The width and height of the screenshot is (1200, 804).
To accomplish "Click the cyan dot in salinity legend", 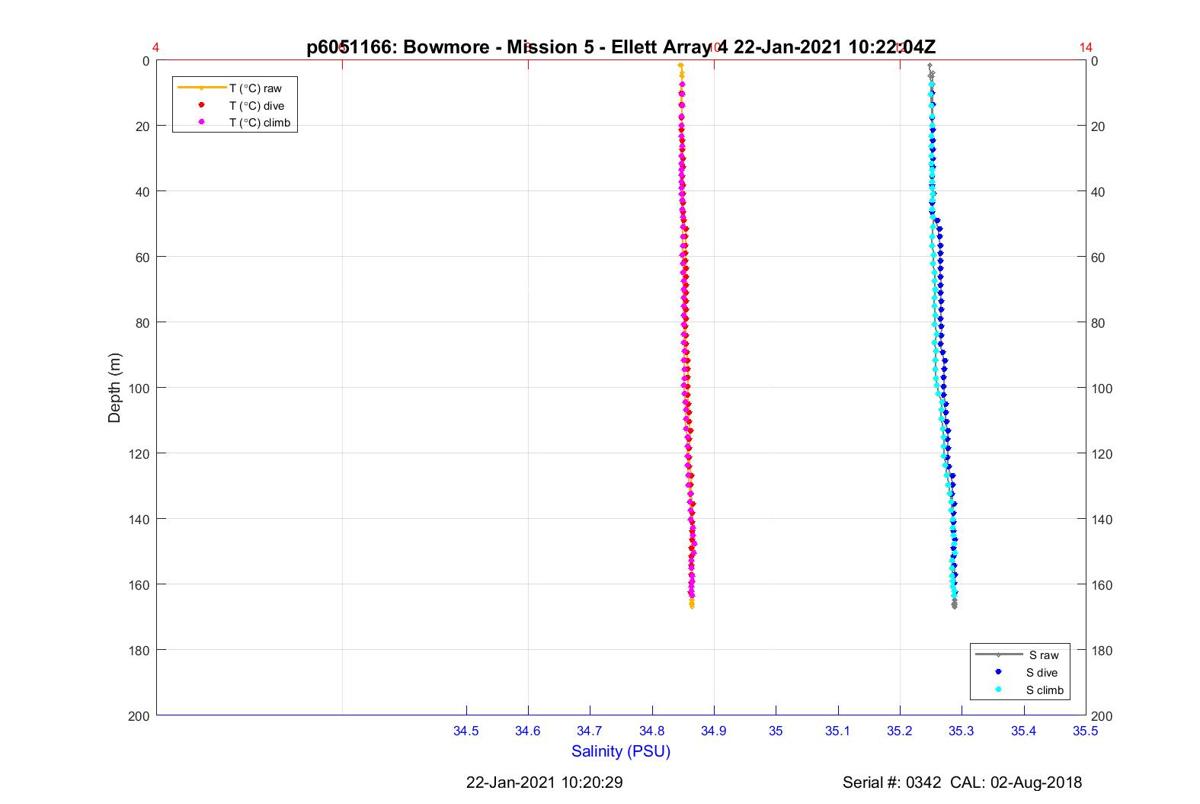I will 999,691.
